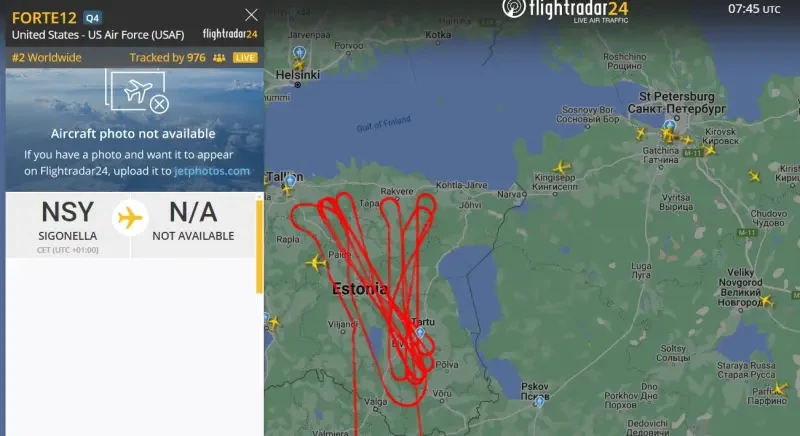Select the aircraft photo unavailable placeholder icon

[137, 92]
